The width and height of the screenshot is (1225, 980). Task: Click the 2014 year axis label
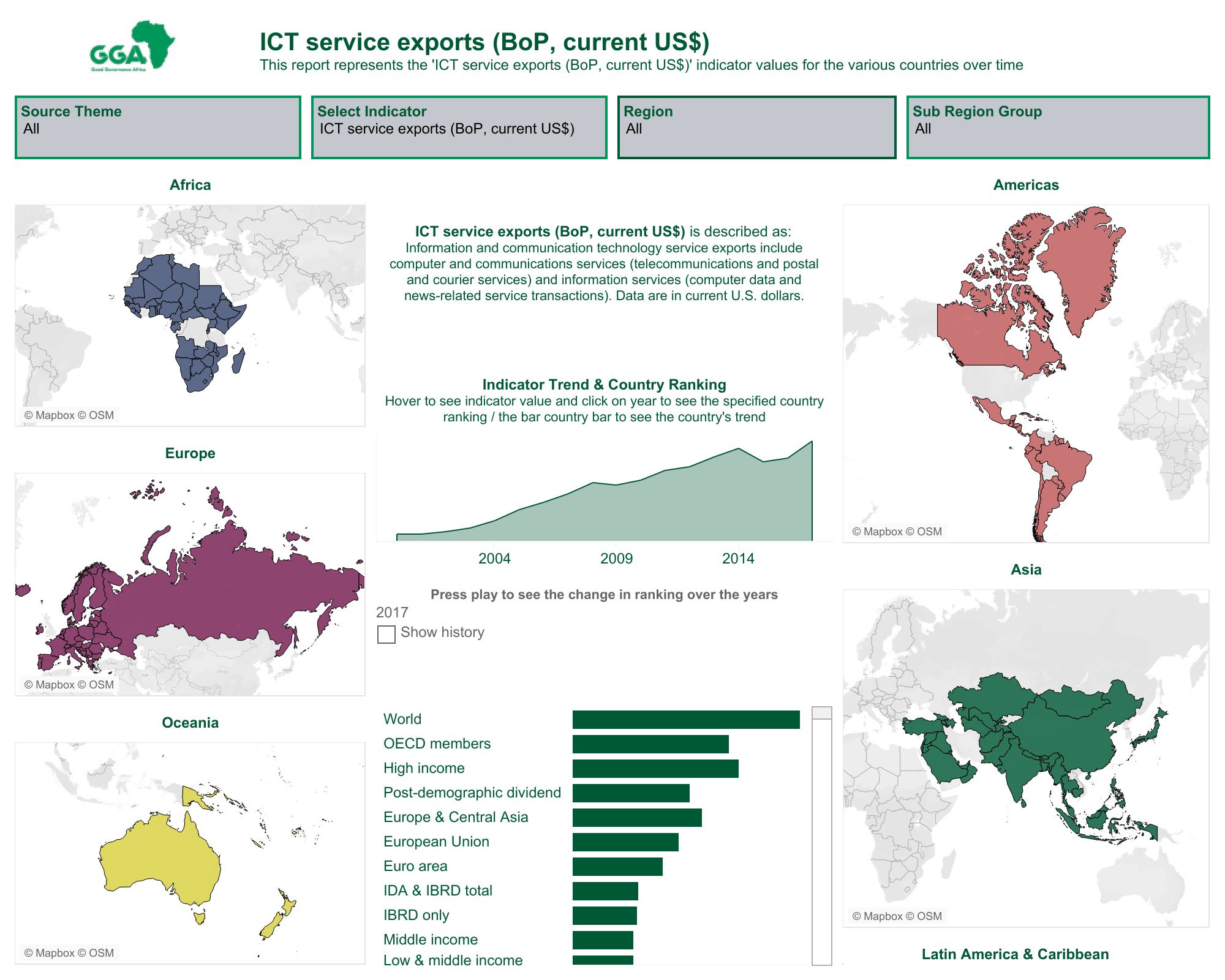pos(738,559)
